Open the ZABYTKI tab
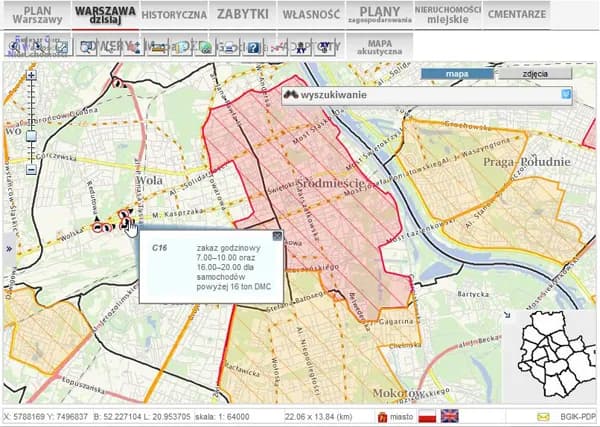This screenshot has width=600, height=427. pyautogui.click(x=242, y=15)
